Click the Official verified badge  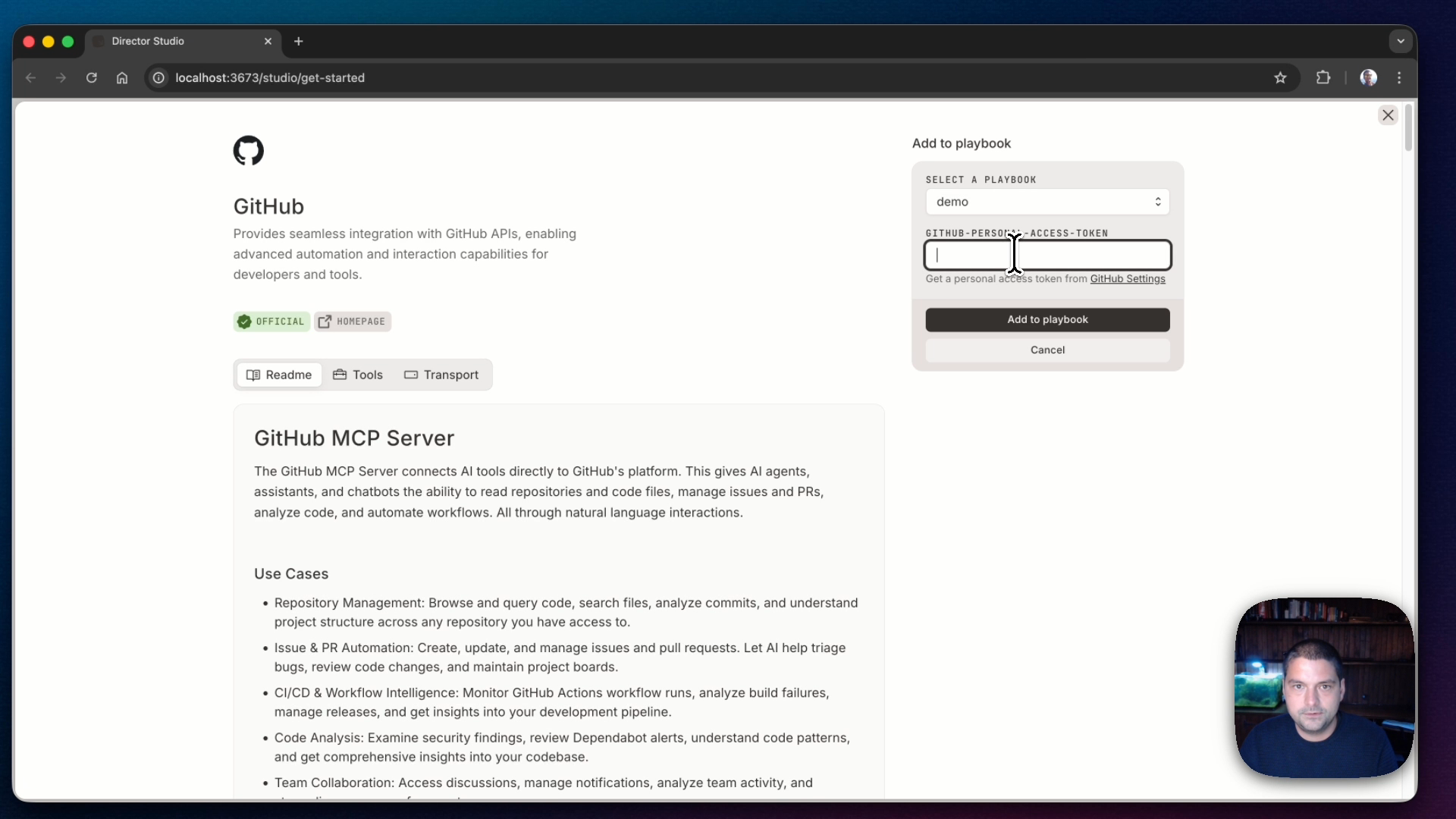[x=271, y=322]
